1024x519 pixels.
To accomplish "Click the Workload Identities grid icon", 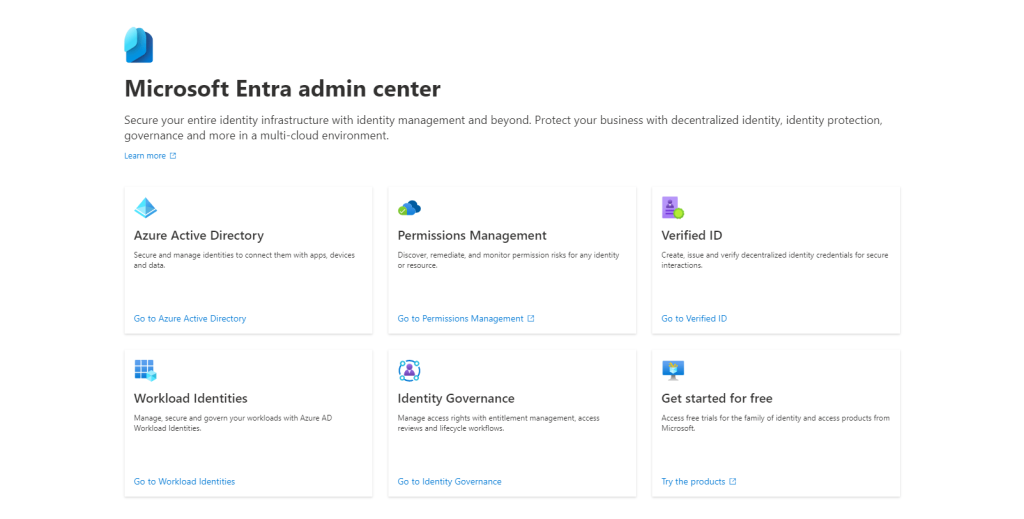I will (x=146, y=370).
